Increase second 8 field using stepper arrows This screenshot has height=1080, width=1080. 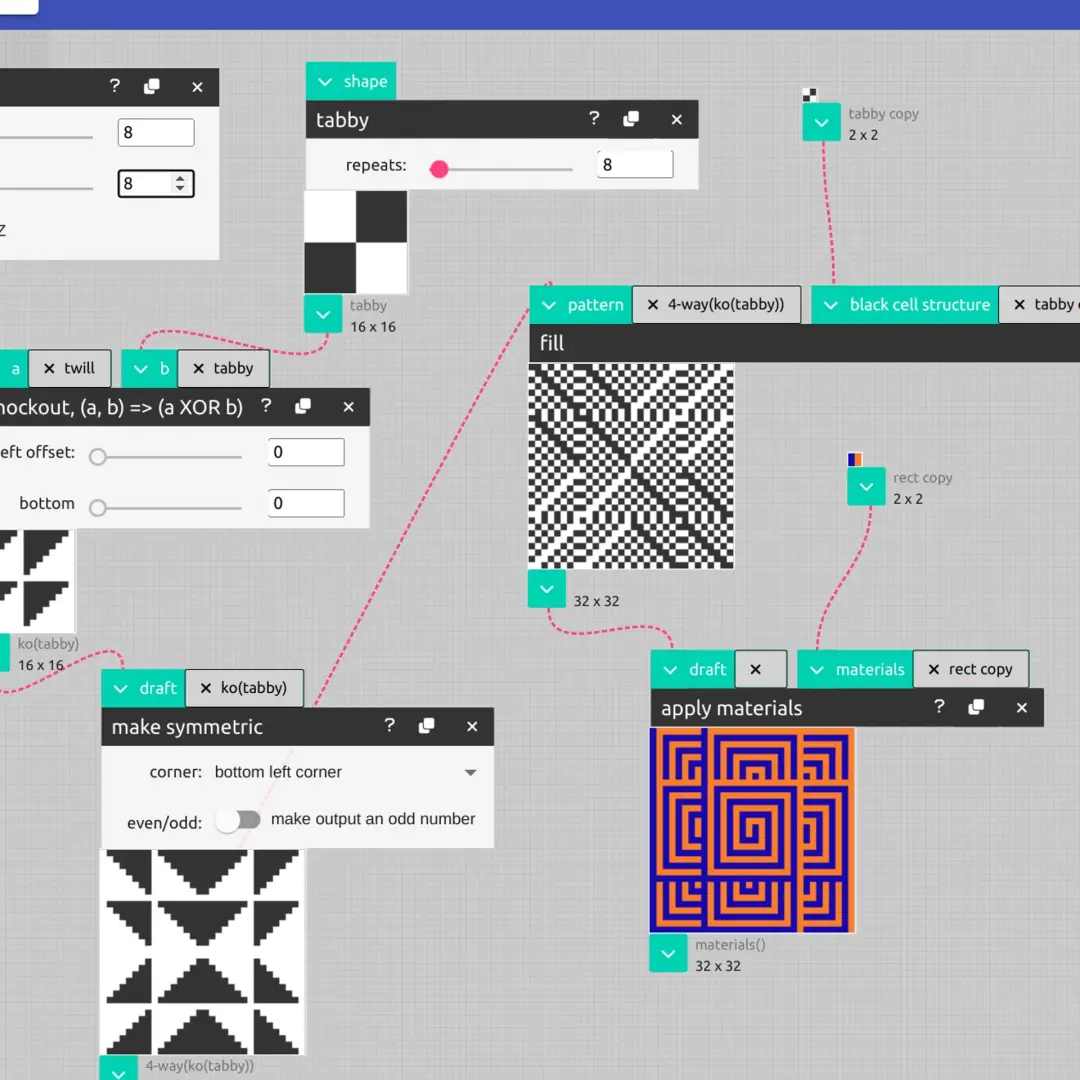tap(180, 178)
